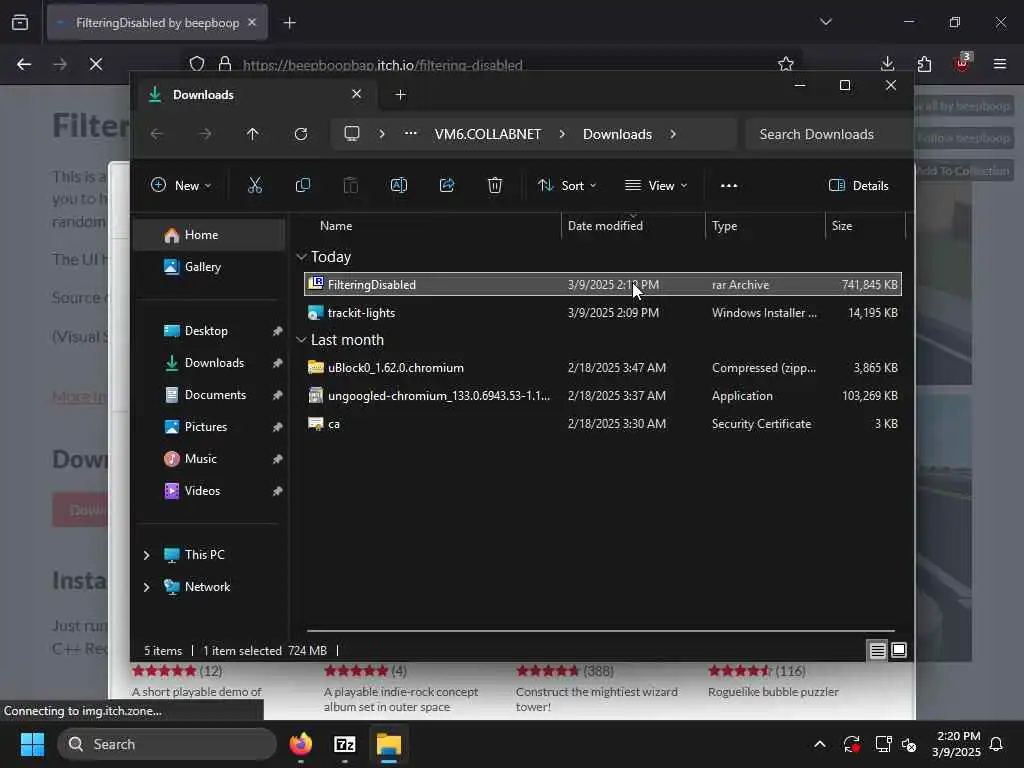Switch to large thumbnails view in status bar
1024x768 pixels.
[899, 650]
